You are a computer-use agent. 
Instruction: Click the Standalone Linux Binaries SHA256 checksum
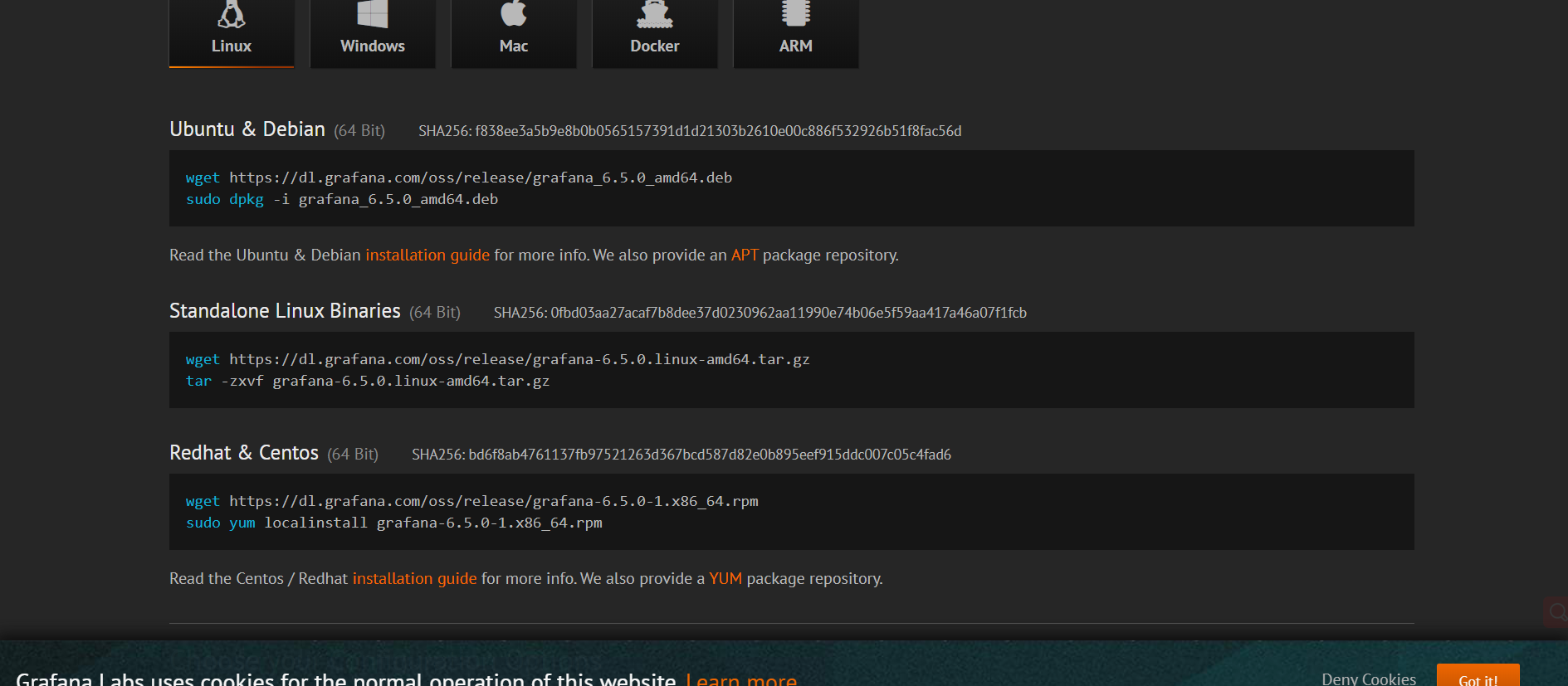(760, 313)
